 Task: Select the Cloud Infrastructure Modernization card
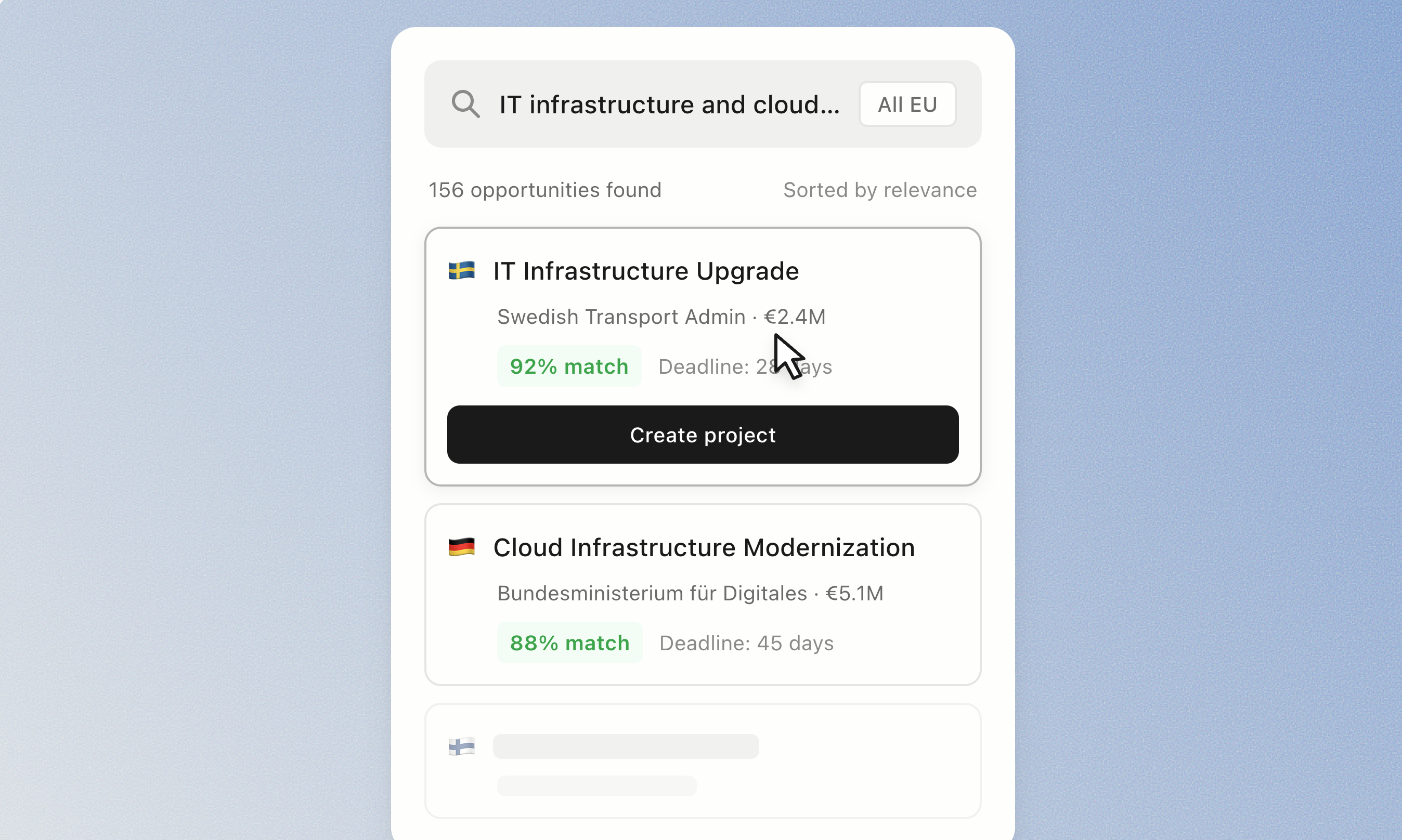[x=703, y=594]
